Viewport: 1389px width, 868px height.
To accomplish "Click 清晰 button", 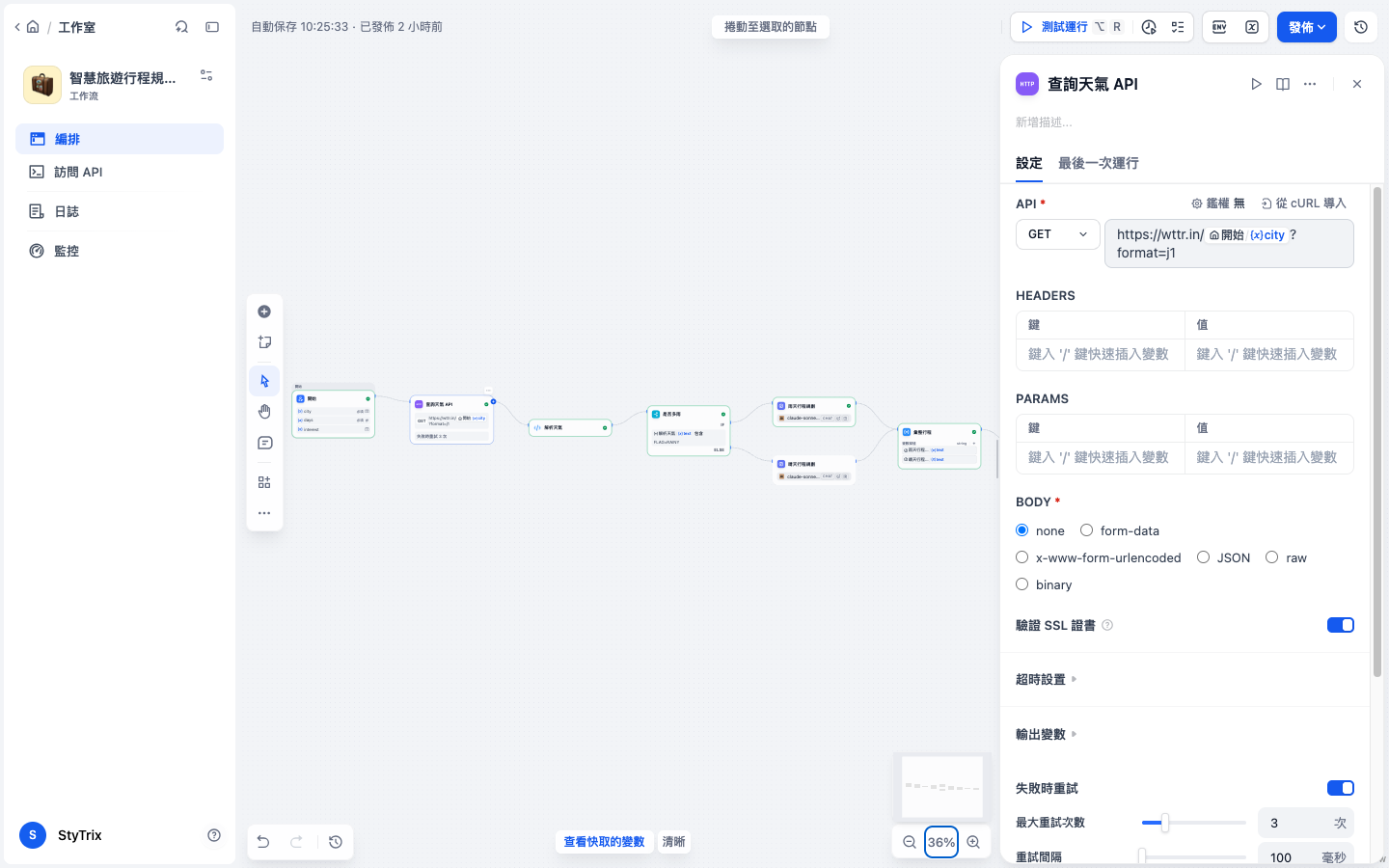I will 673,842.
